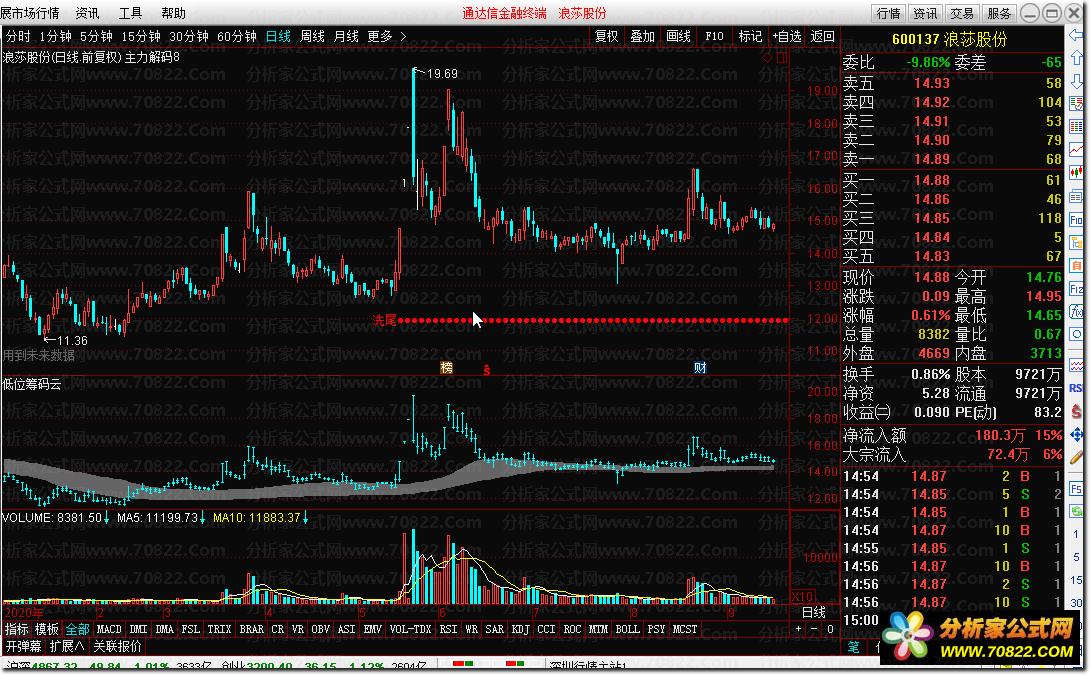Click the green refresh sidebar icon
Viewport: 1092px width, 676px height.
tap(1076, 511)
